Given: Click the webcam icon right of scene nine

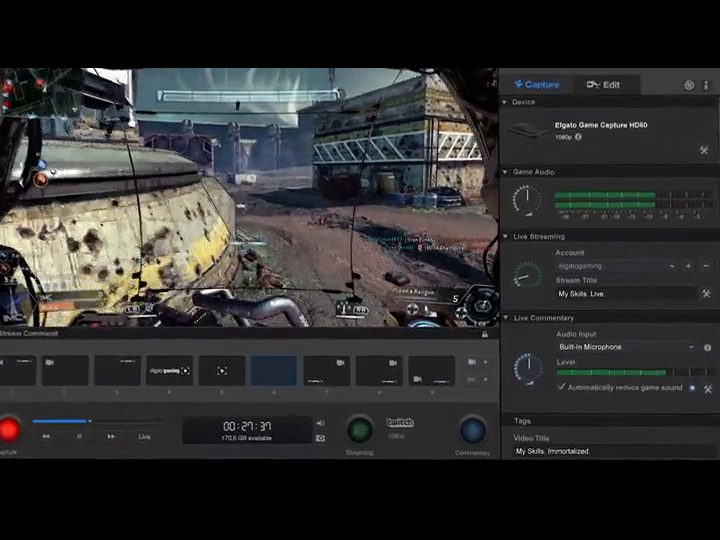Looking at the screenshot, I should click(472, 362).
